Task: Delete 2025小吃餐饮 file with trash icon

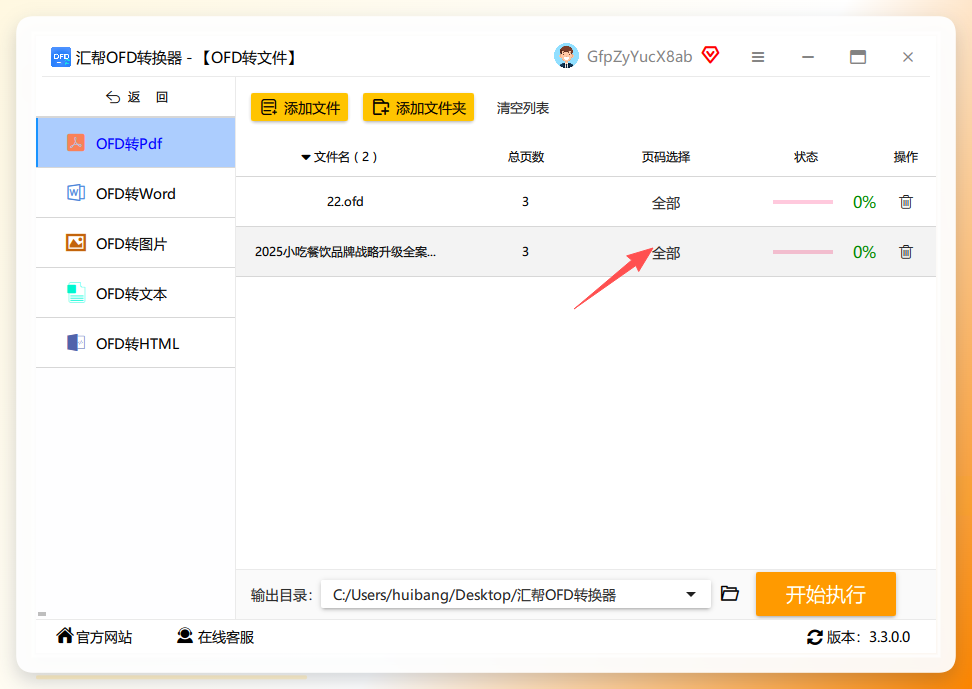Action: point(906,252)
